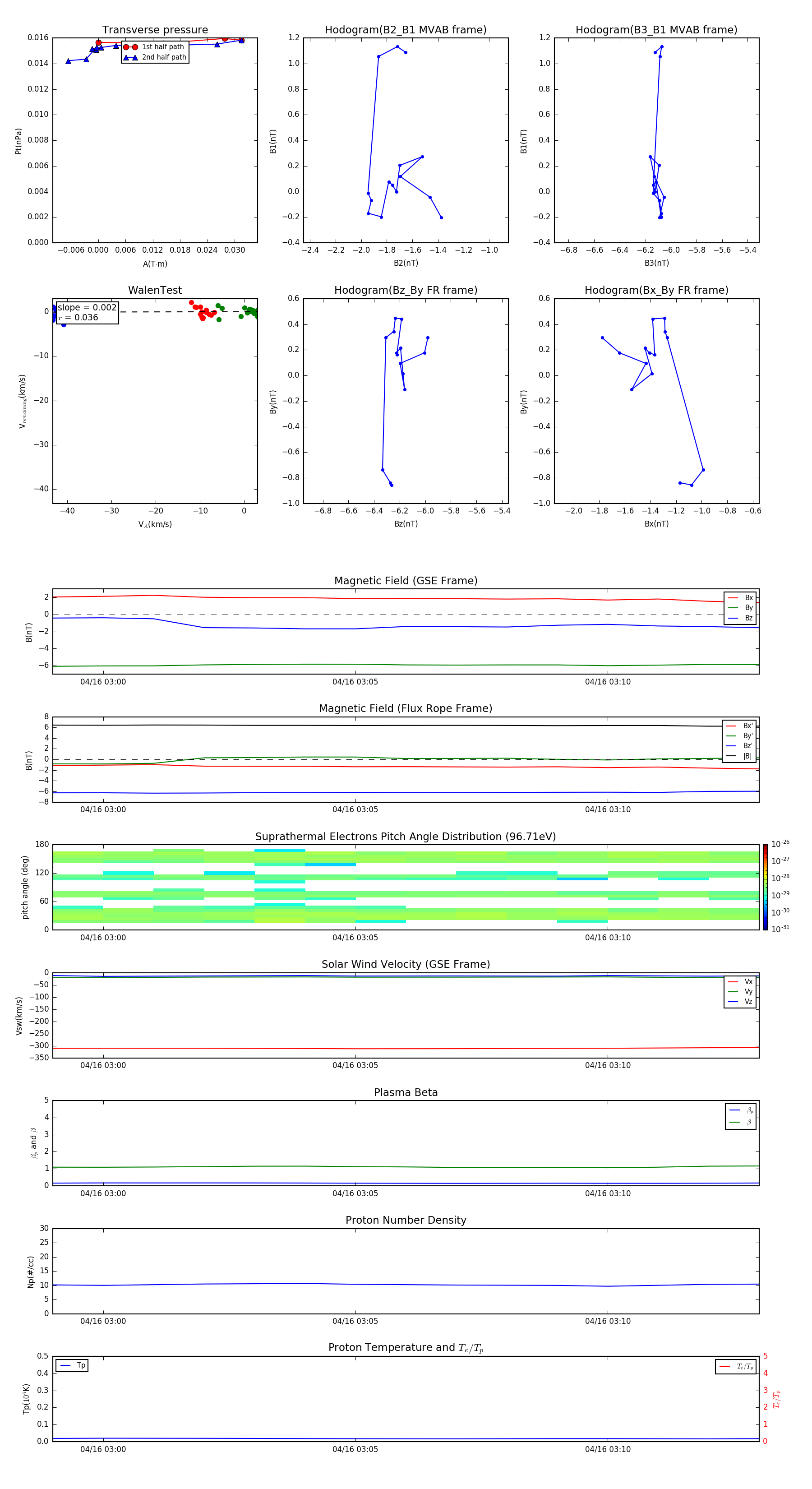Pick the "2nd half path" legend entry

(164, 57)
